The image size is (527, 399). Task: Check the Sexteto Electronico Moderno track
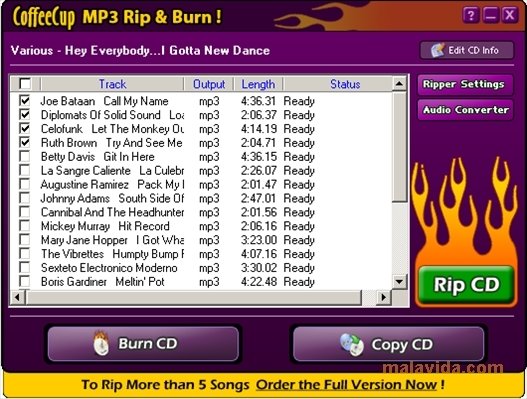(25, 267)
